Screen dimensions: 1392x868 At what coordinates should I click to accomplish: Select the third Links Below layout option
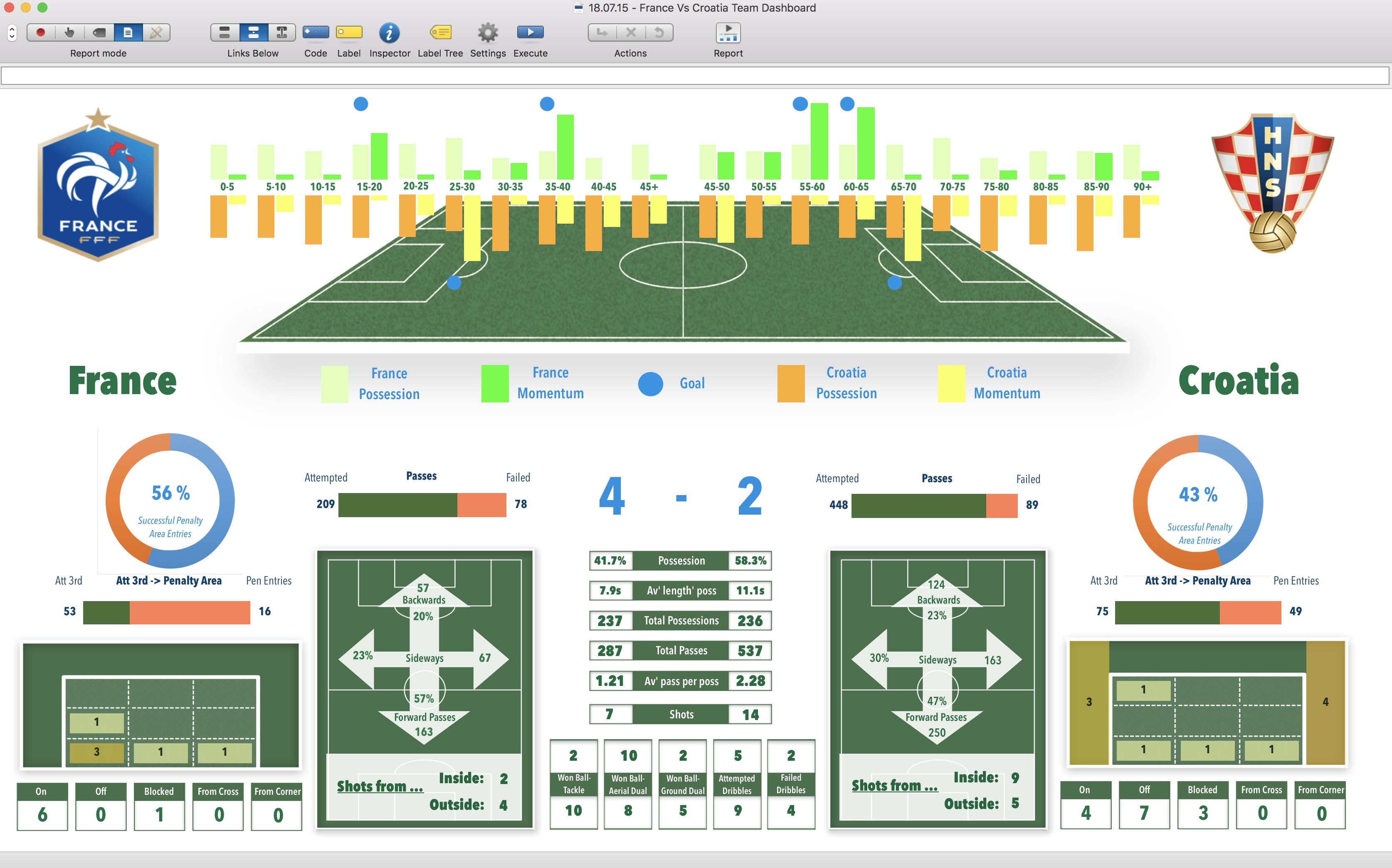(281, 33)
